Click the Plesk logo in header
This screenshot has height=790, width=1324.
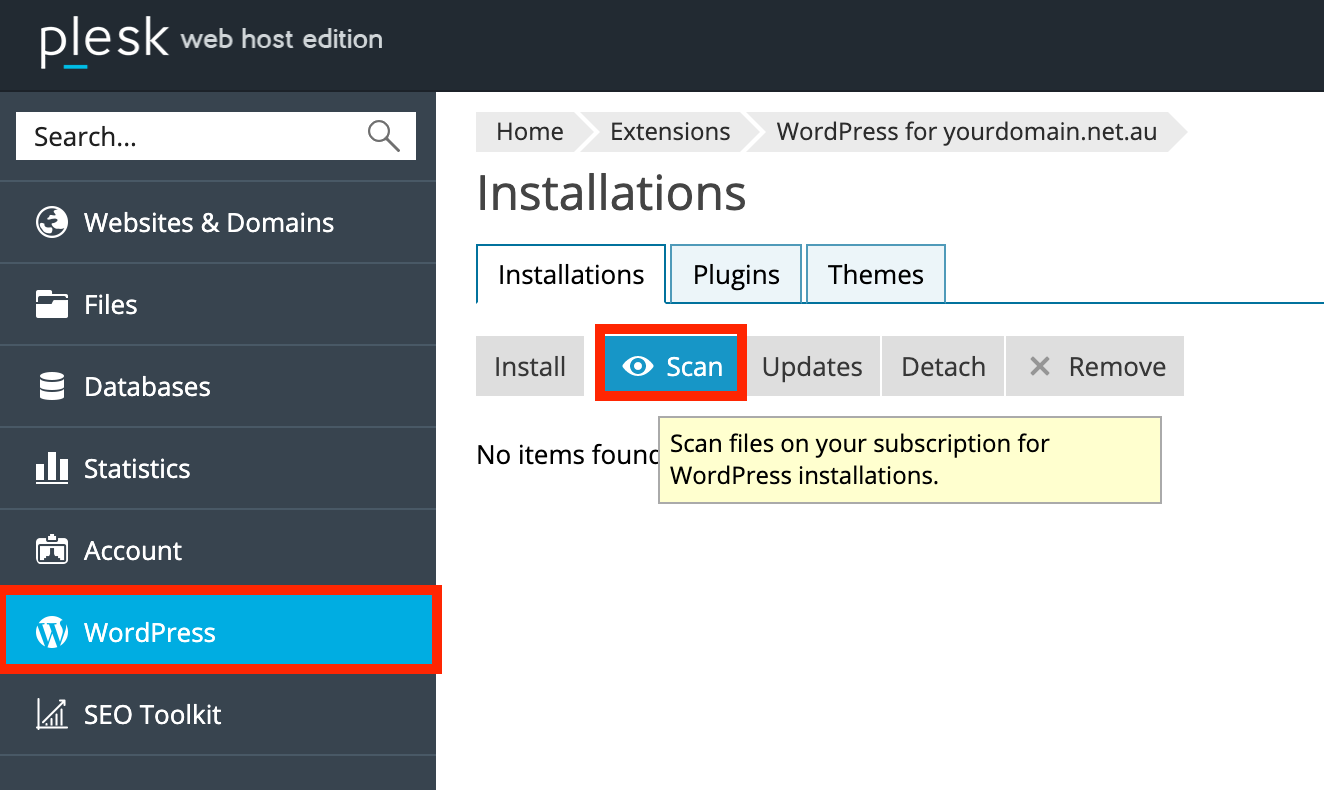[x=104, y=43]
